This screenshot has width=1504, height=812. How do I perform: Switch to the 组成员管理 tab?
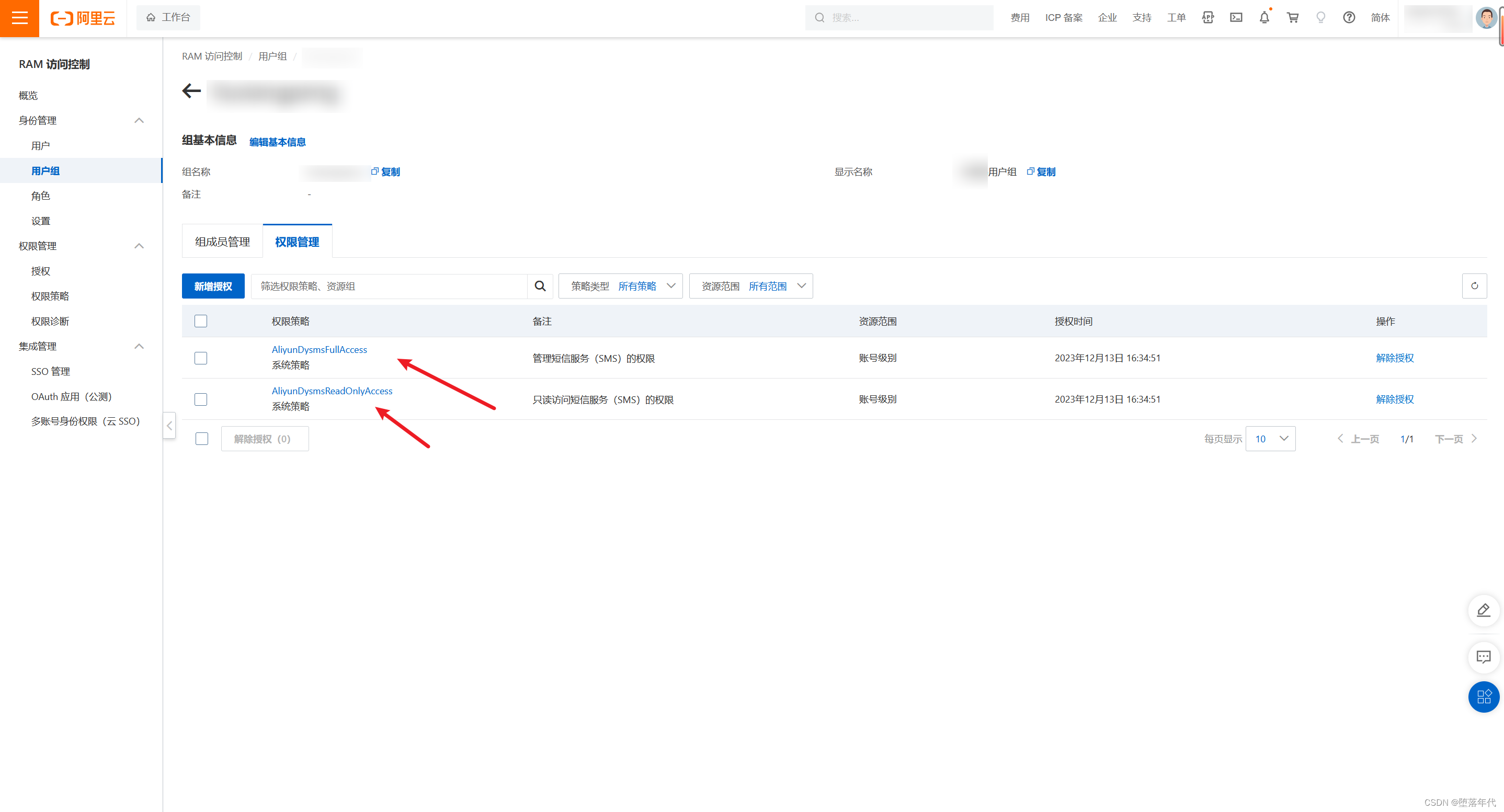coord(222,242)
